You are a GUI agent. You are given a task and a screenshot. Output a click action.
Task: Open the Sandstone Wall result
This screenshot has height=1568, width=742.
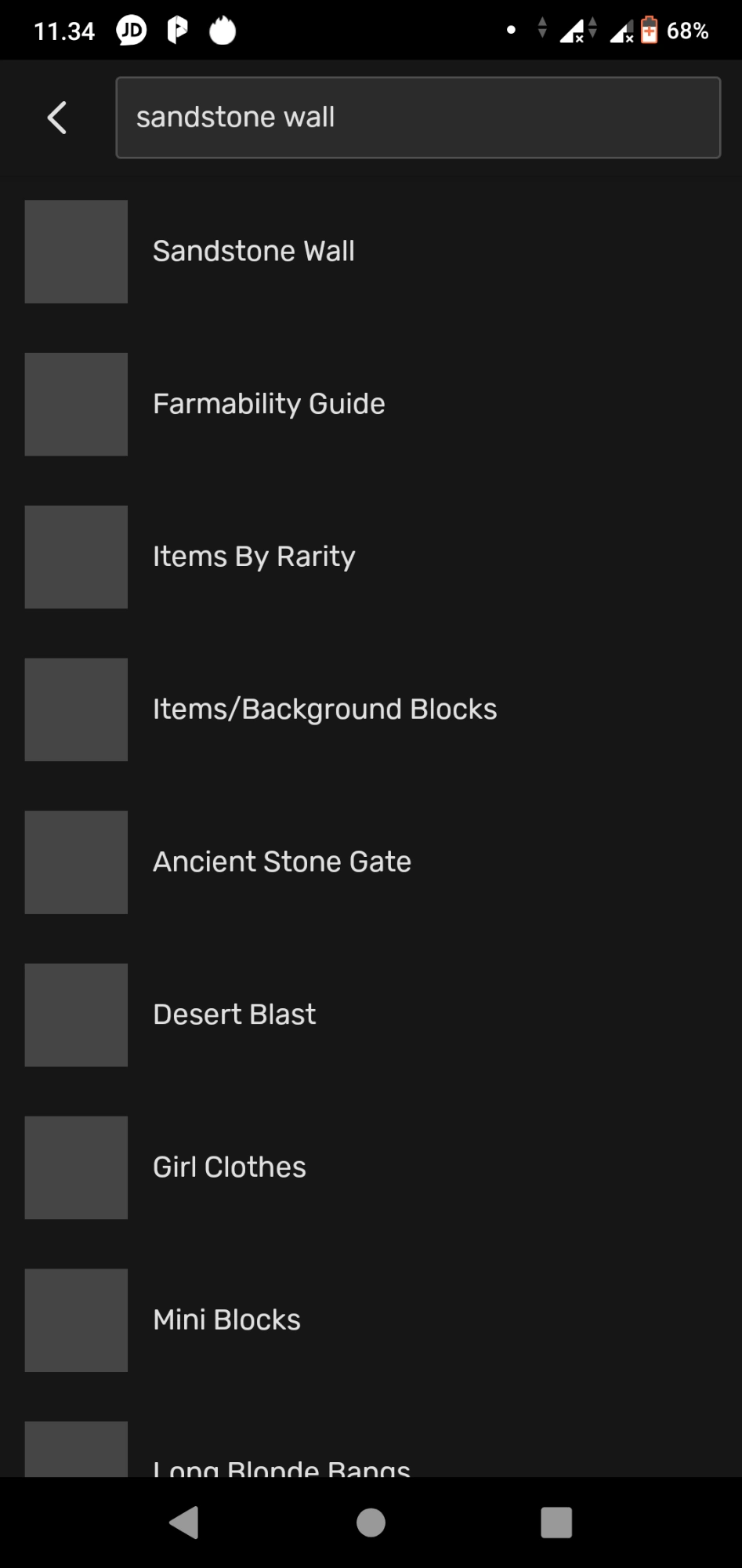click(253, 252)
